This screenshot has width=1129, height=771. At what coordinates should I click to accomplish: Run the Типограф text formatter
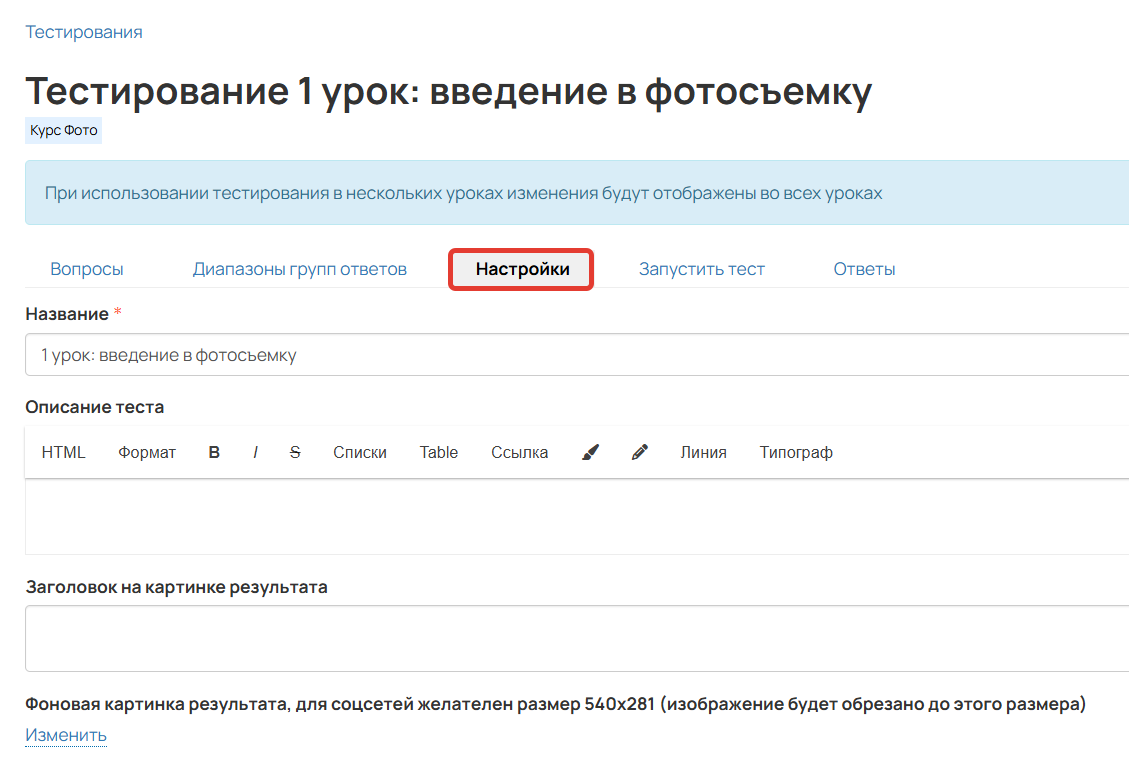tap(796, 452)
